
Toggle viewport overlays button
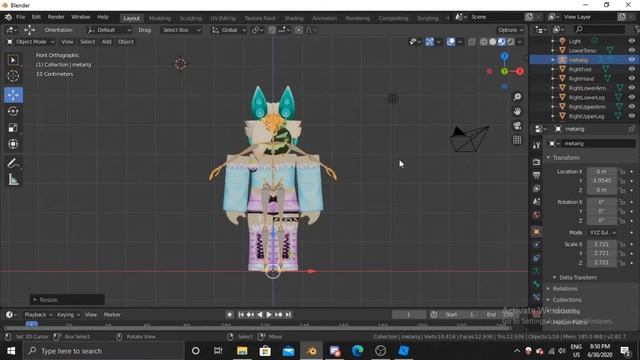(451, 42)
